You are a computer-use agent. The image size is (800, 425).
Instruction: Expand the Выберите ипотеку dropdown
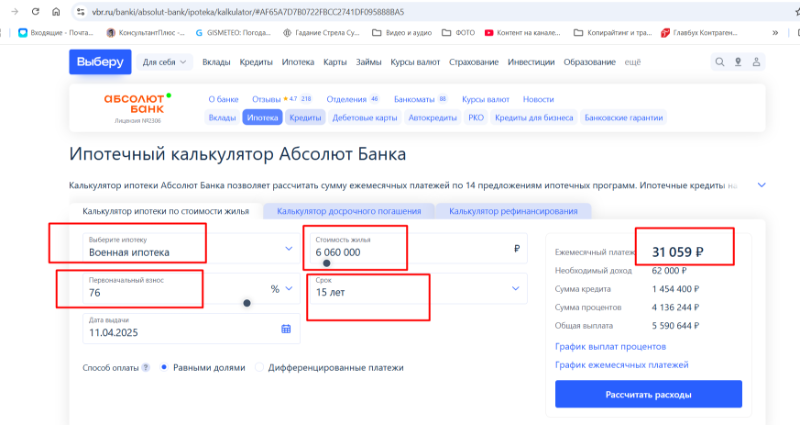(x=288, y=247)
